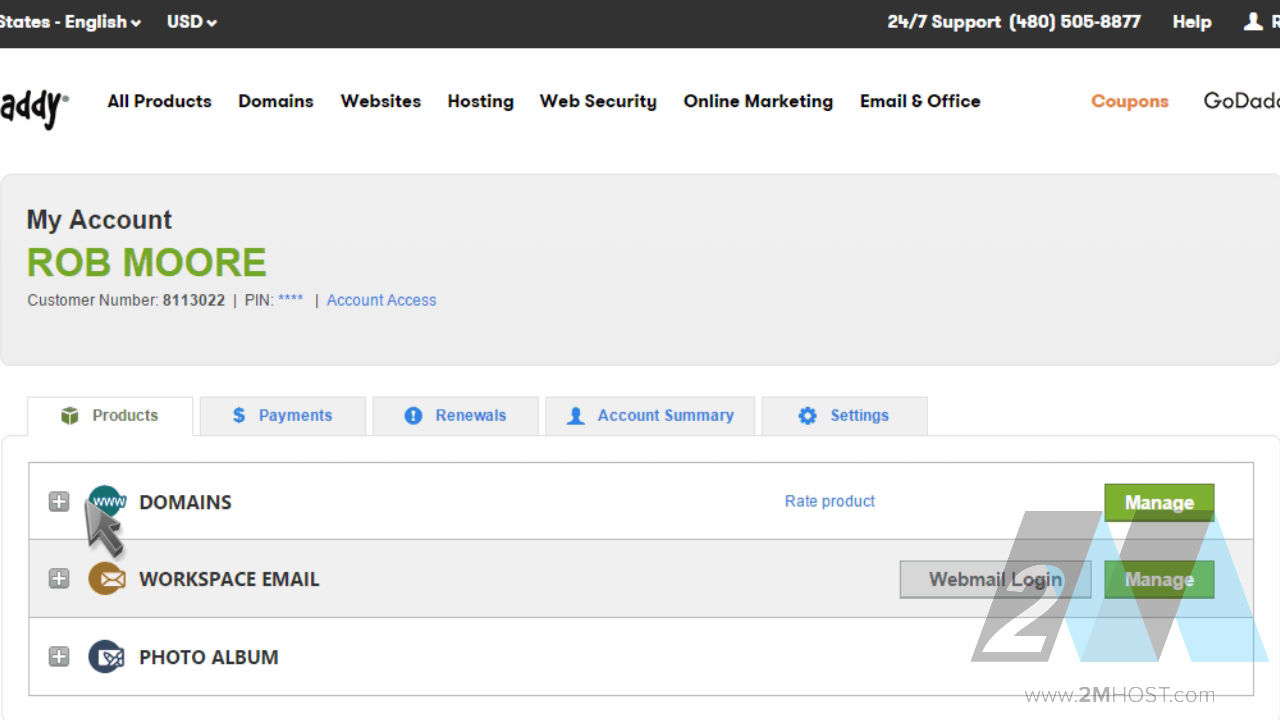This screenshot has height=720, width=1280.
Task: Open the Websites menu
Action: (x=381, y=101)
